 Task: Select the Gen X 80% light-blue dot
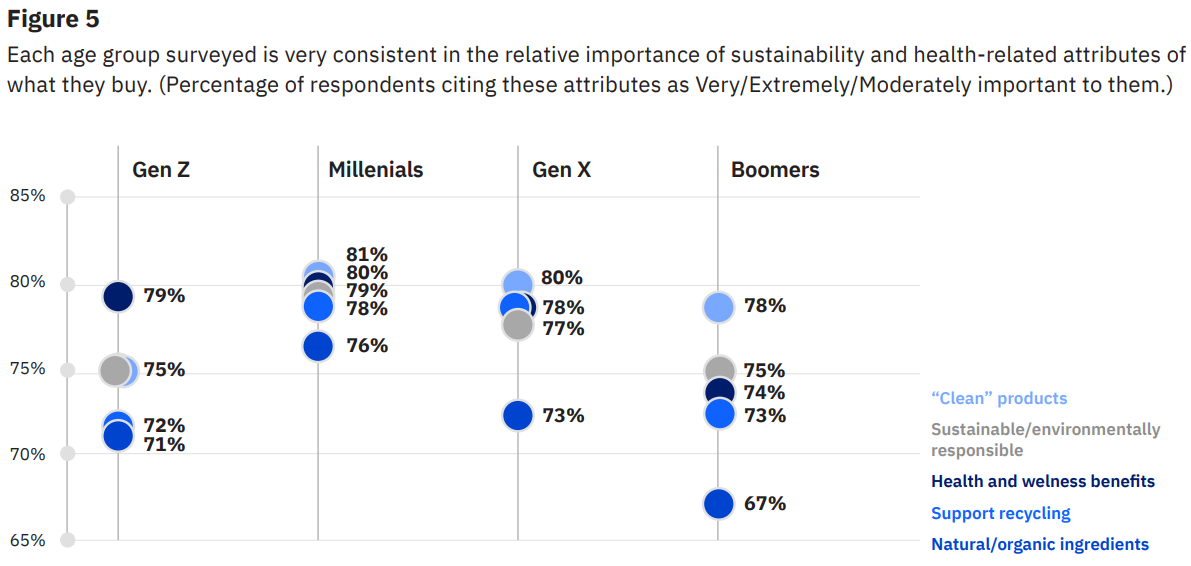click(518, 284)
